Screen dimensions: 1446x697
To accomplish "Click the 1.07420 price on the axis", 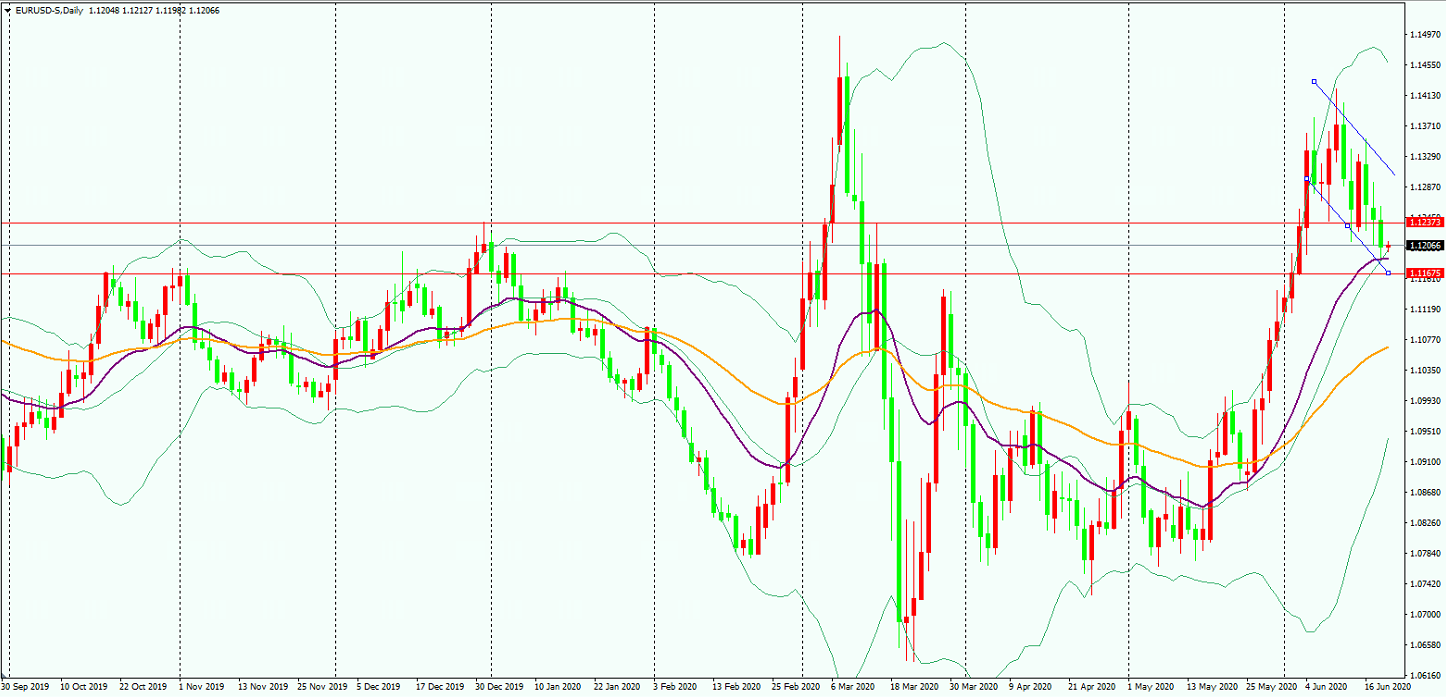I will 1425,584.
